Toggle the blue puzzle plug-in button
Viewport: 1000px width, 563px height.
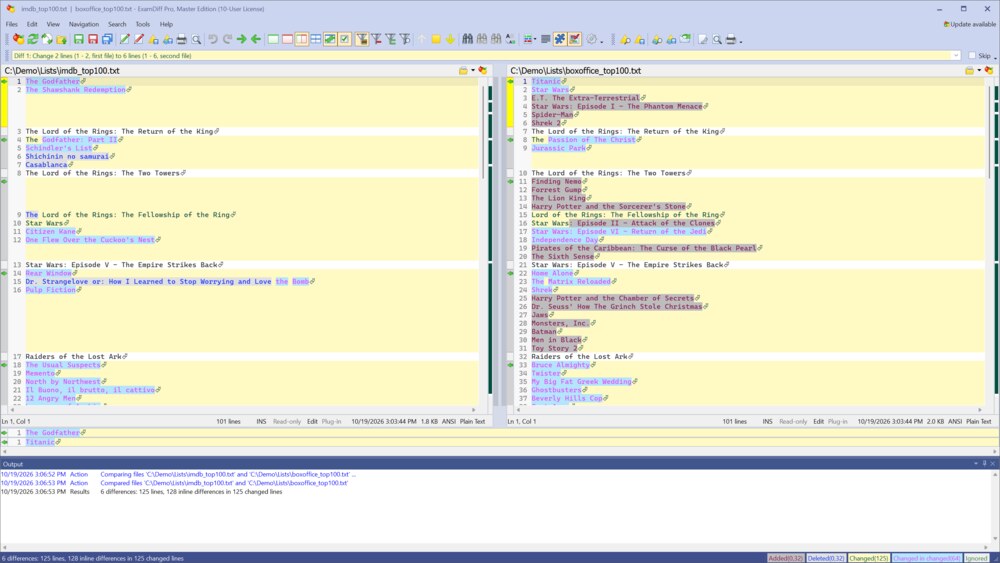pos(559,40)
